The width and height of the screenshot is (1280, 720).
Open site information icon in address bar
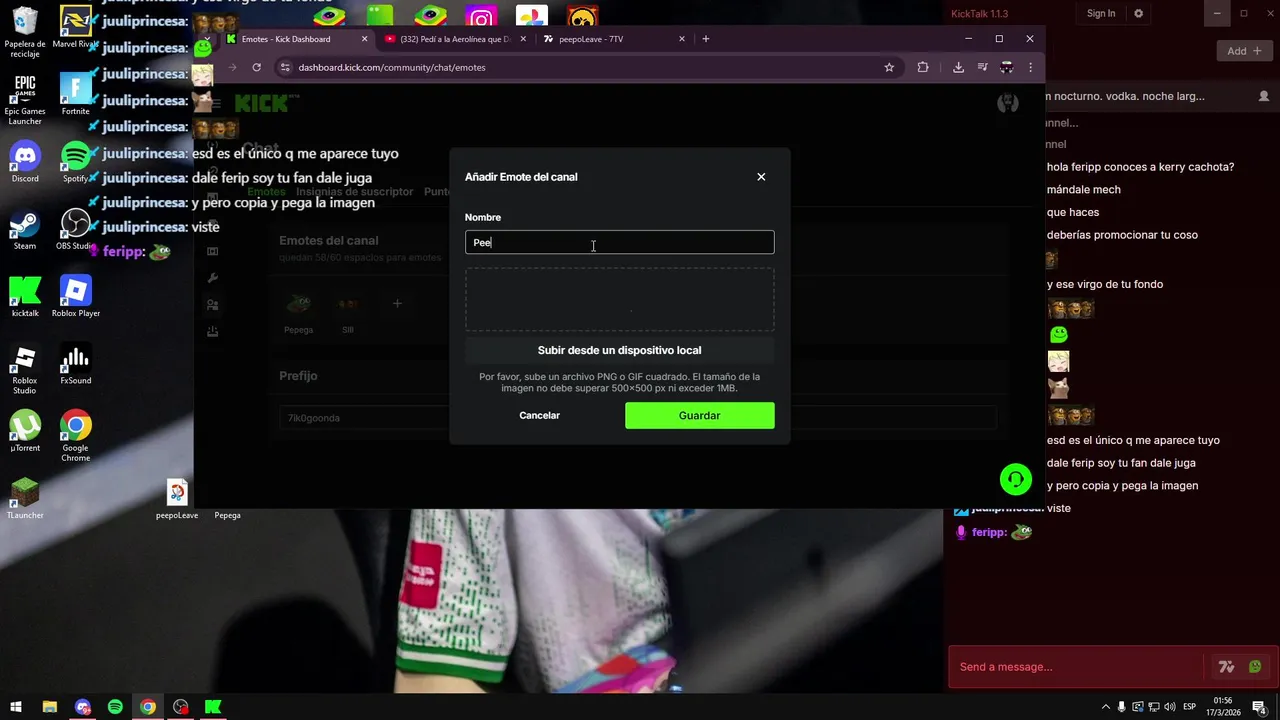pyautogui.click(x=285, y=67)
